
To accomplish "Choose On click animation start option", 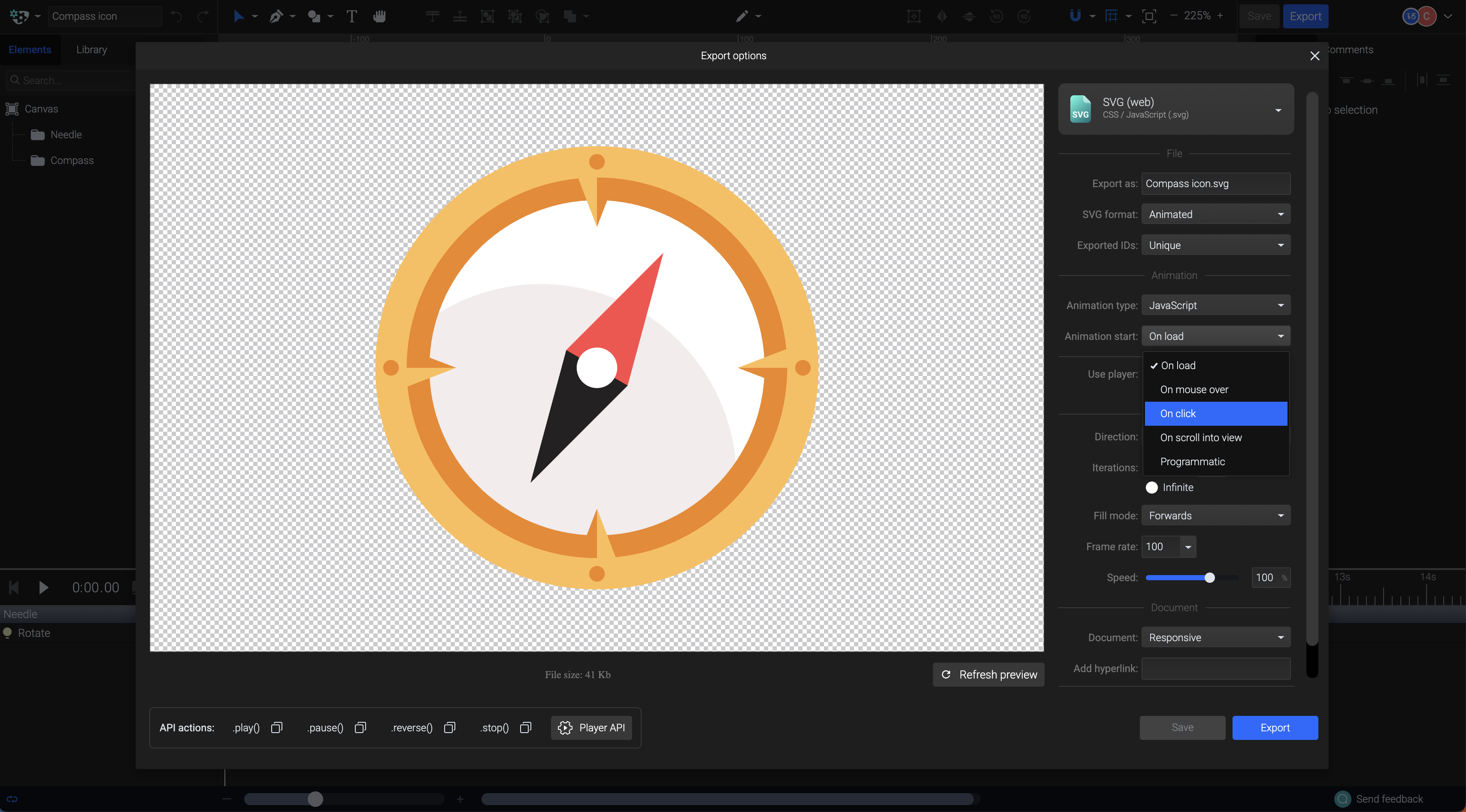I will pos(1216,414).
